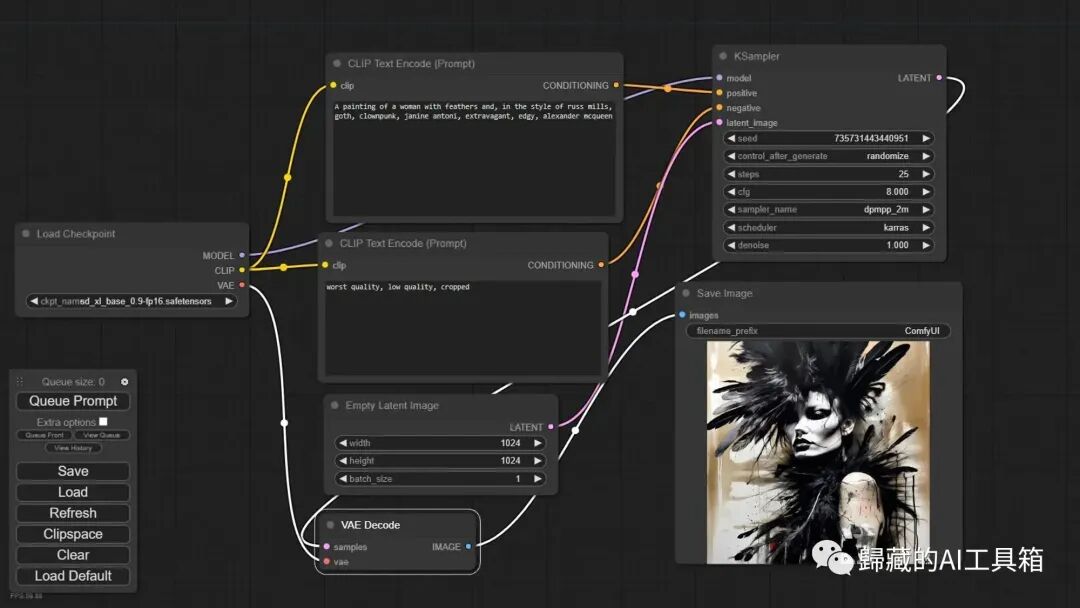Viewport: 1080px width, 608px height.
Task: Click the sampler_name left arrow
Action: point(731,209)
